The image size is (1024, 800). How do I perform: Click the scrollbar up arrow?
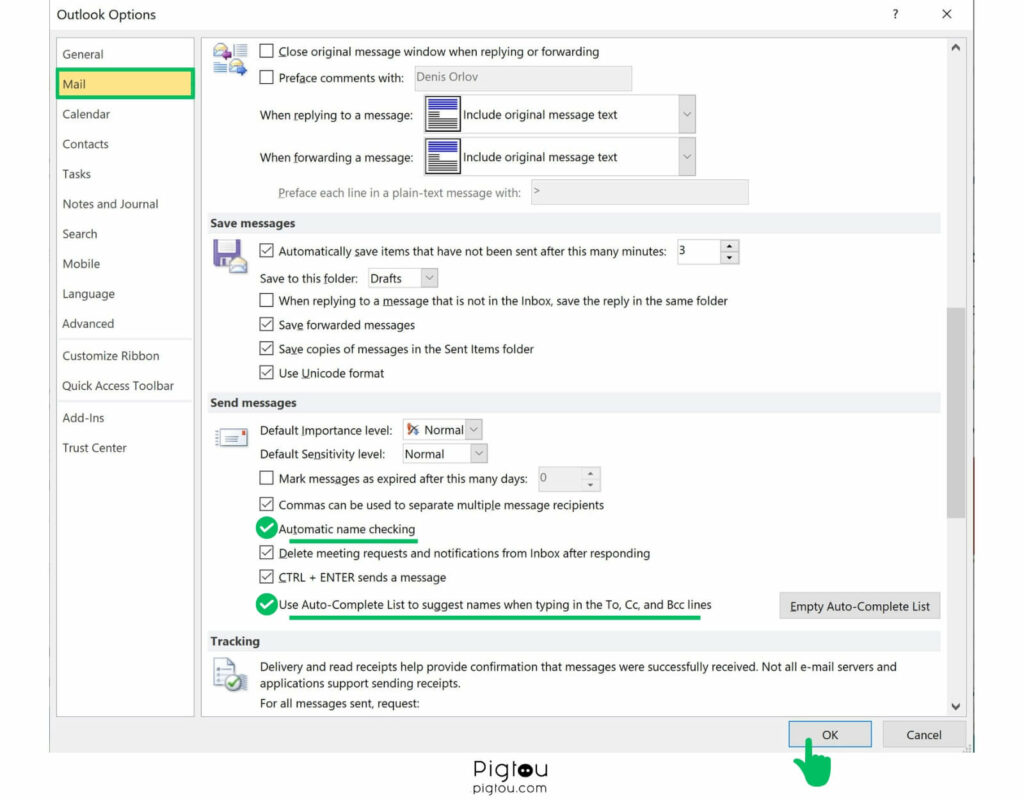[x=955, y=48]
